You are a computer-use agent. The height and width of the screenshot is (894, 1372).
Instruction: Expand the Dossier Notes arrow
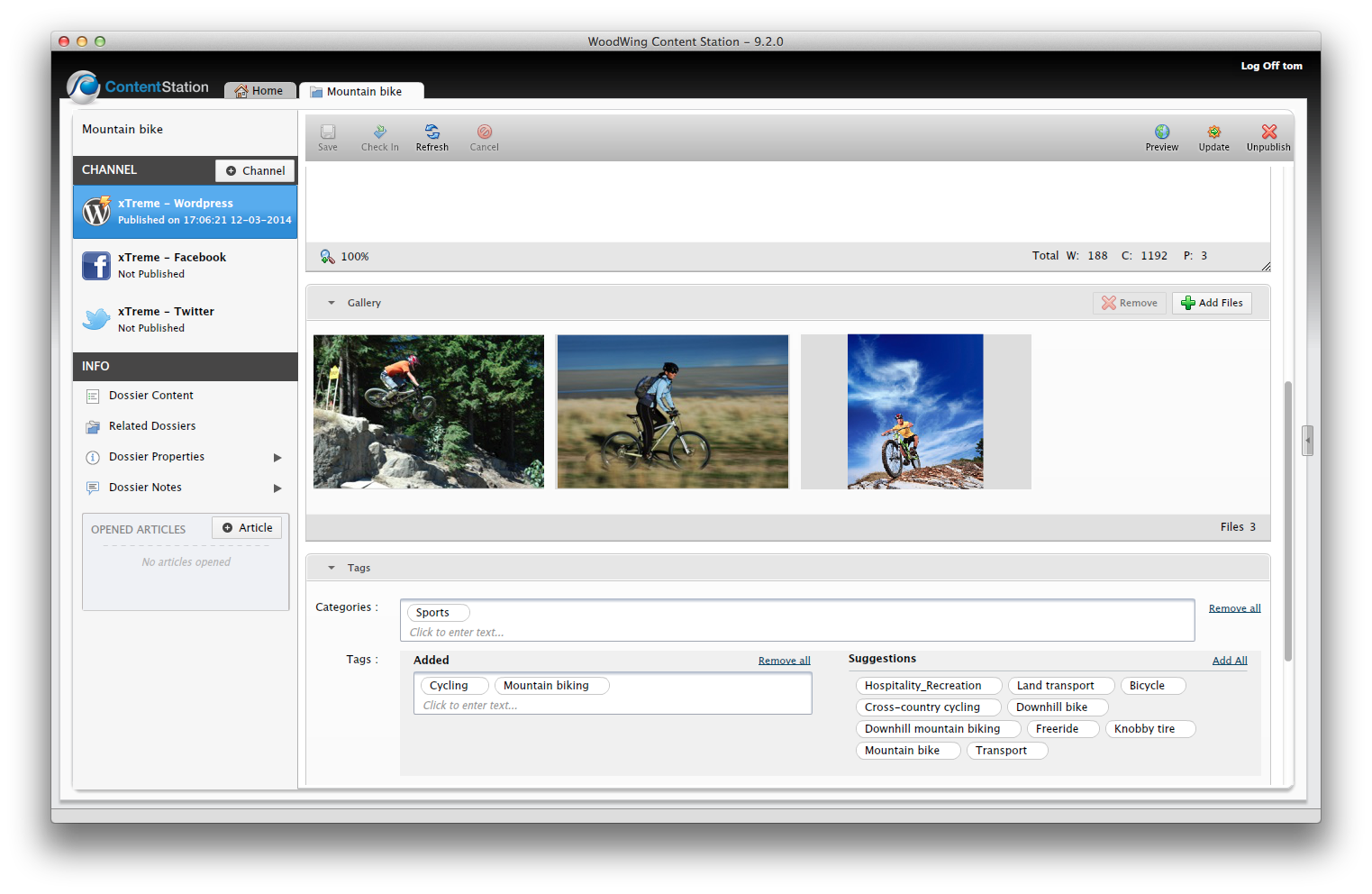click(277, 488)
